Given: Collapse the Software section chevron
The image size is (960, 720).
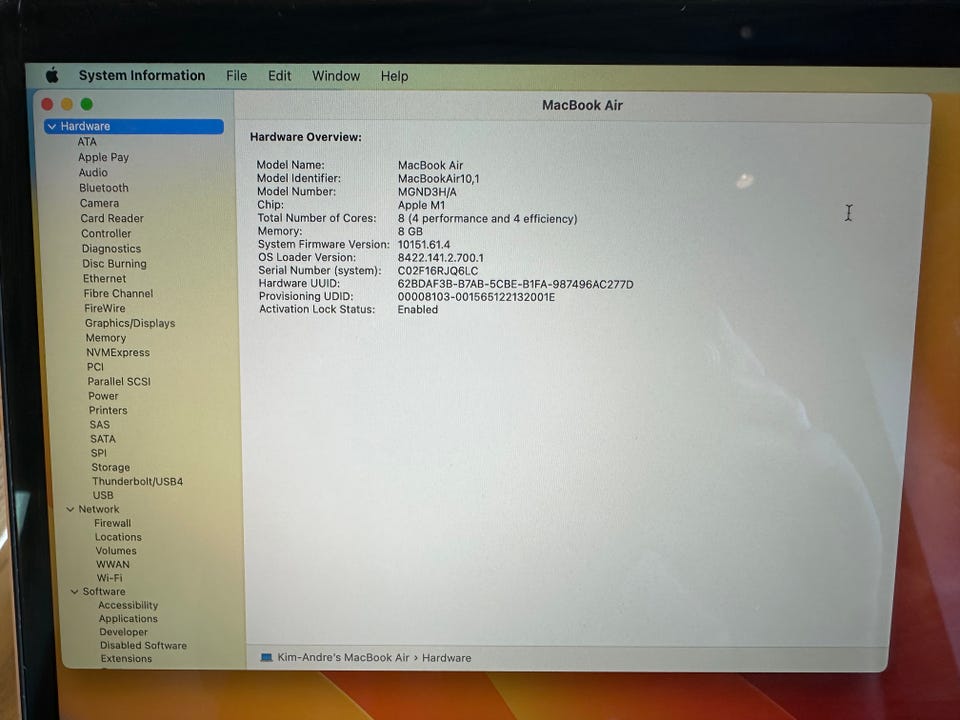Looking at the screenshot, I should pos(75,591).
